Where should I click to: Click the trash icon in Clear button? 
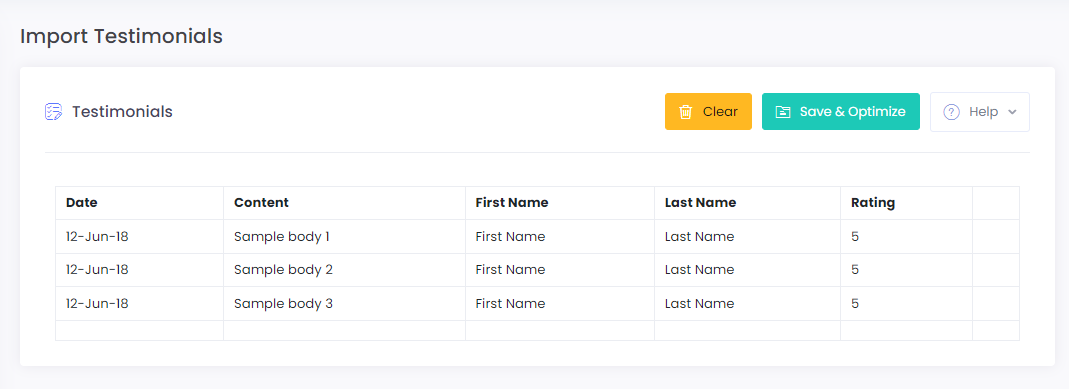click(x=686, y=112)
